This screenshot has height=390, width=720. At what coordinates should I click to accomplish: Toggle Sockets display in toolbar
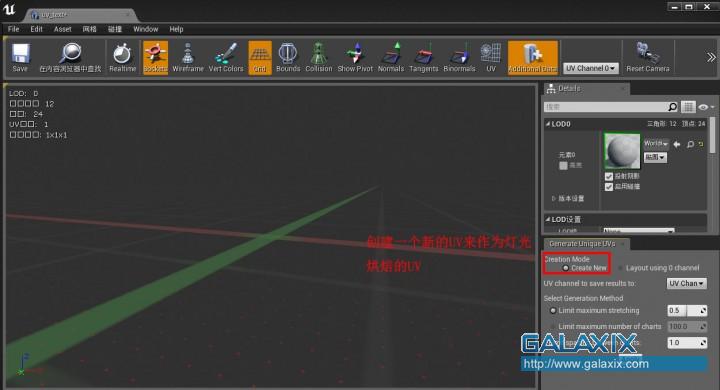click(155, 57)
